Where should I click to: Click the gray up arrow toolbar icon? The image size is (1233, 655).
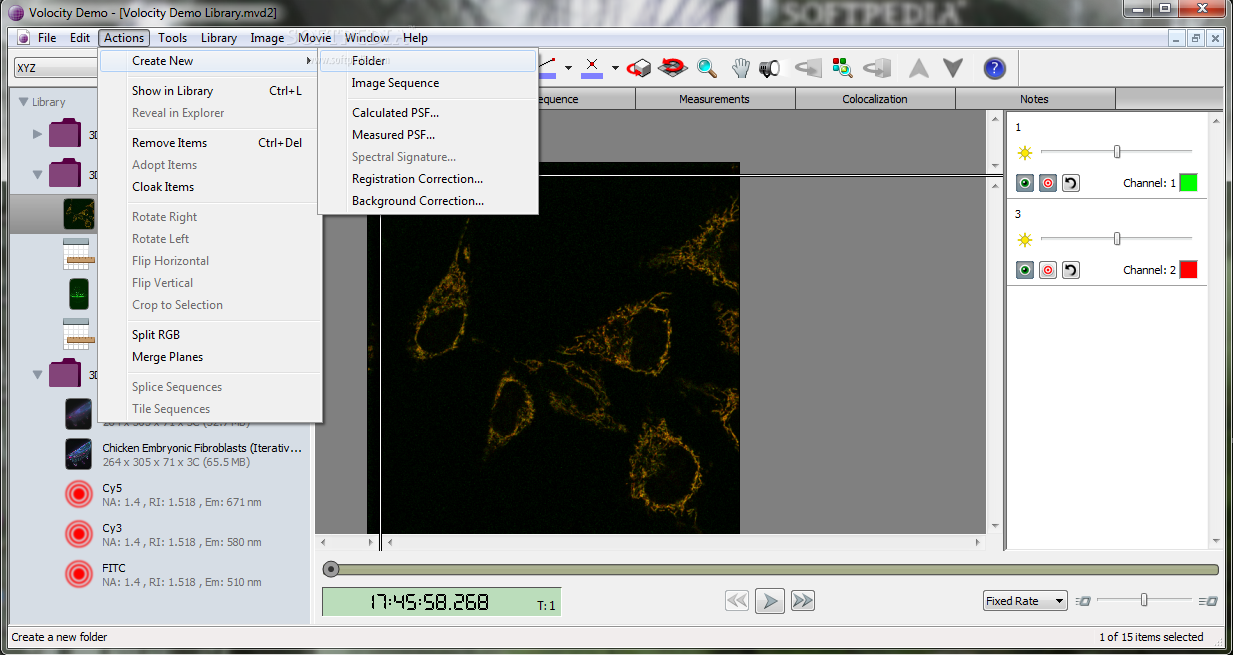[919, 68]
